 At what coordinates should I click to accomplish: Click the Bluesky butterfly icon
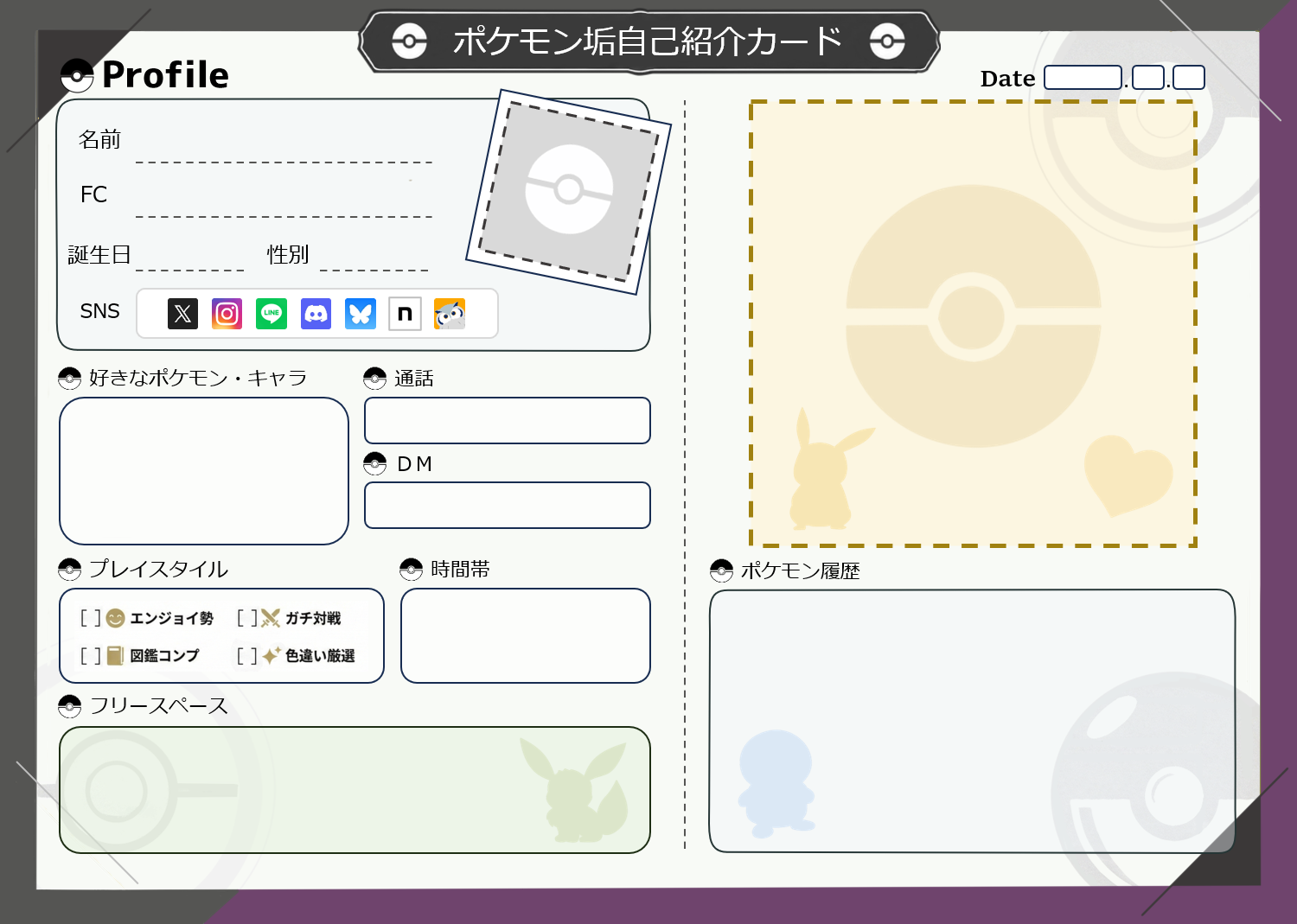pyautogui.click(x=361, y=314)
